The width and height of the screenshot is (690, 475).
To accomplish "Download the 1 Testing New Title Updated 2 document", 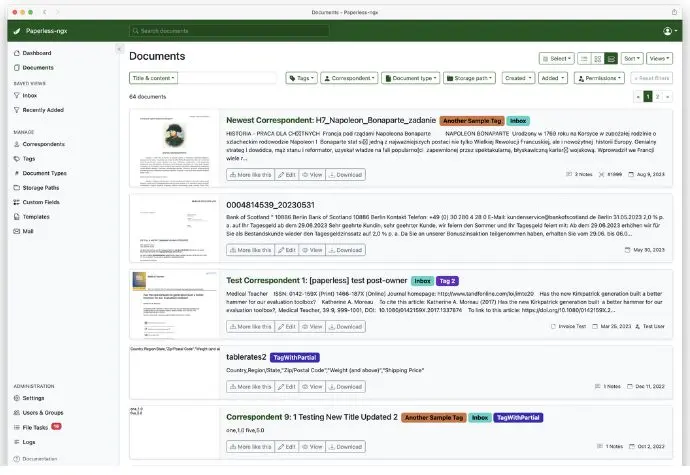I will tap(345, 447).
